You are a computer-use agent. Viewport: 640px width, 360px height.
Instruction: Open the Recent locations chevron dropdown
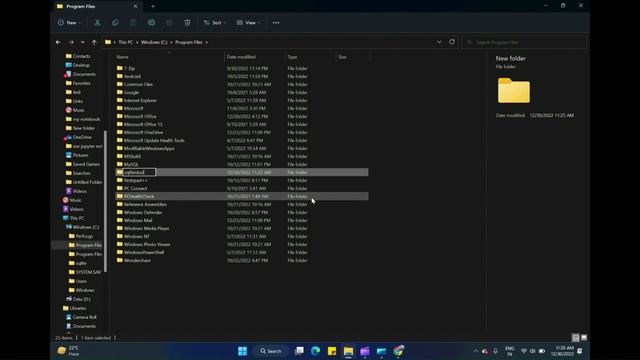pos(82,42)
